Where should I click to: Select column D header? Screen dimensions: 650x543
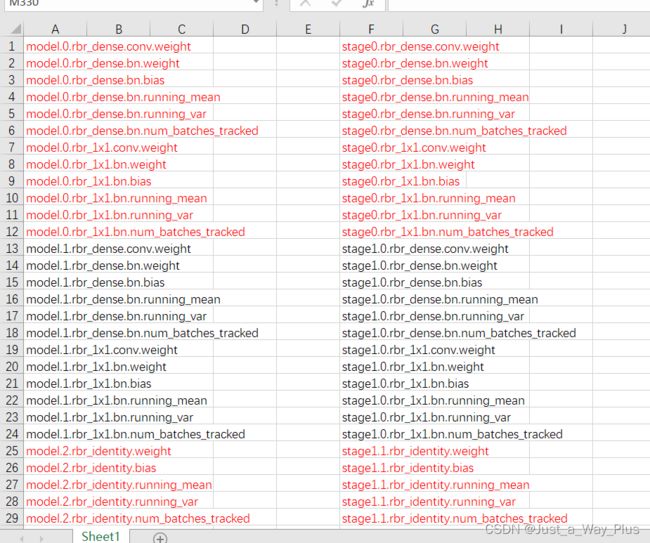point(245,29)
